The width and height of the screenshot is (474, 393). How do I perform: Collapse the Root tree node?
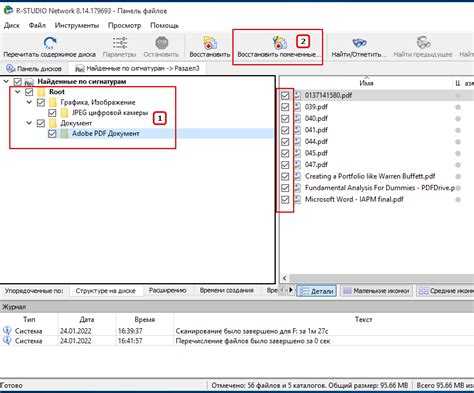(x=18, y=92)
